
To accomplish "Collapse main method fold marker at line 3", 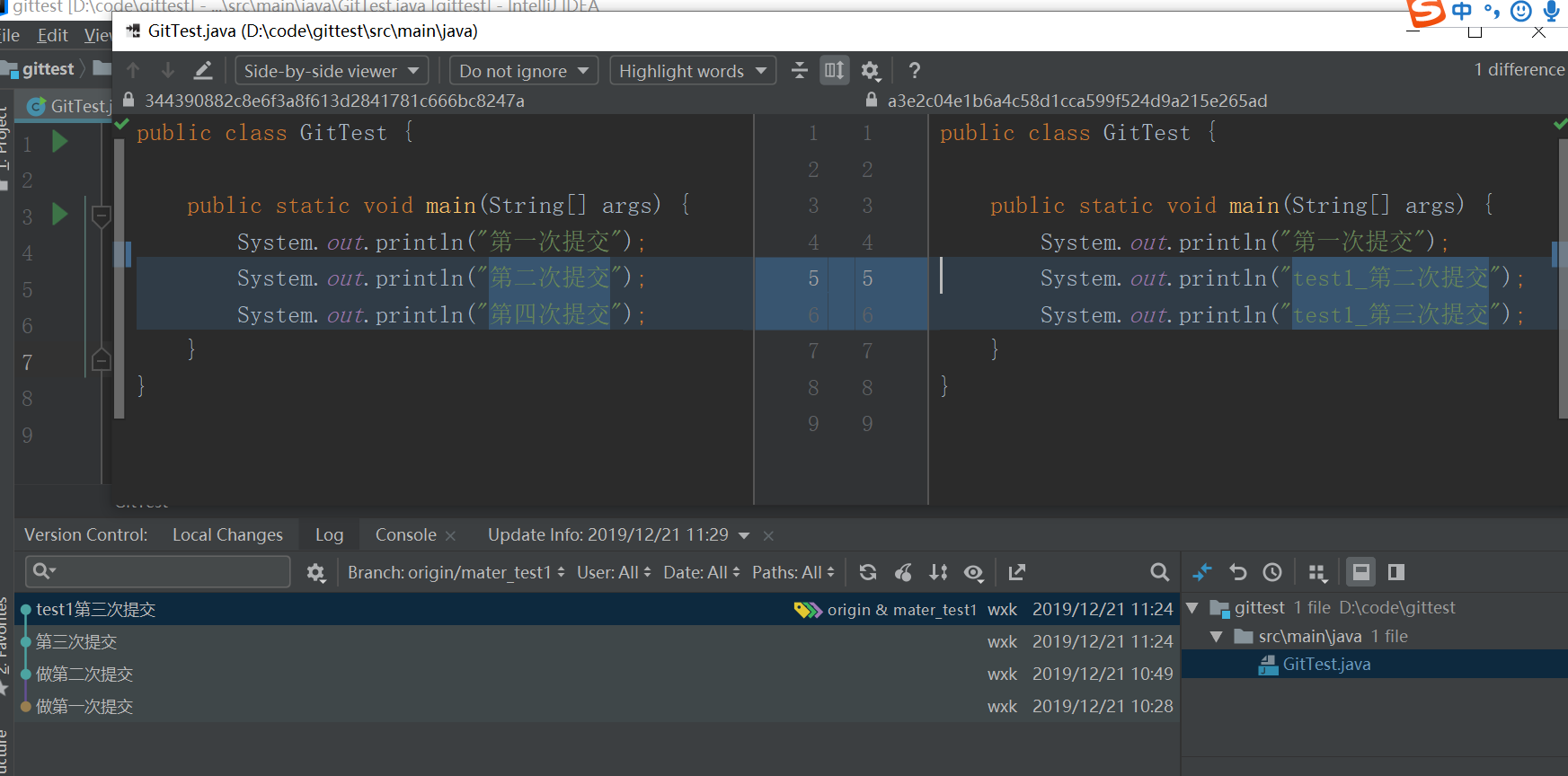I will pyautogui.click(x=102, y=216).
